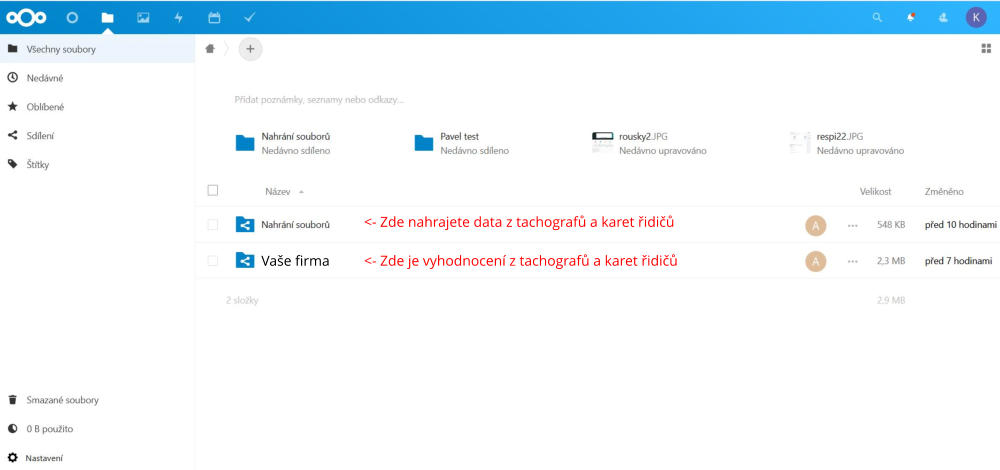The height and width of the screenshot is (470, 1000).
Task: Switch to grid view
Action: pos(986,48)
